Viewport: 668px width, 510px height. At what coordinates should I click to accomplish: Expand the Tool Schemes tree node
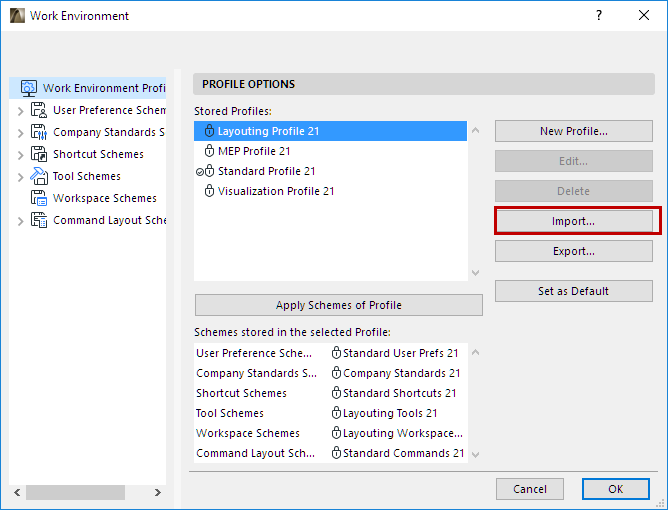click(x=20, y=176)
